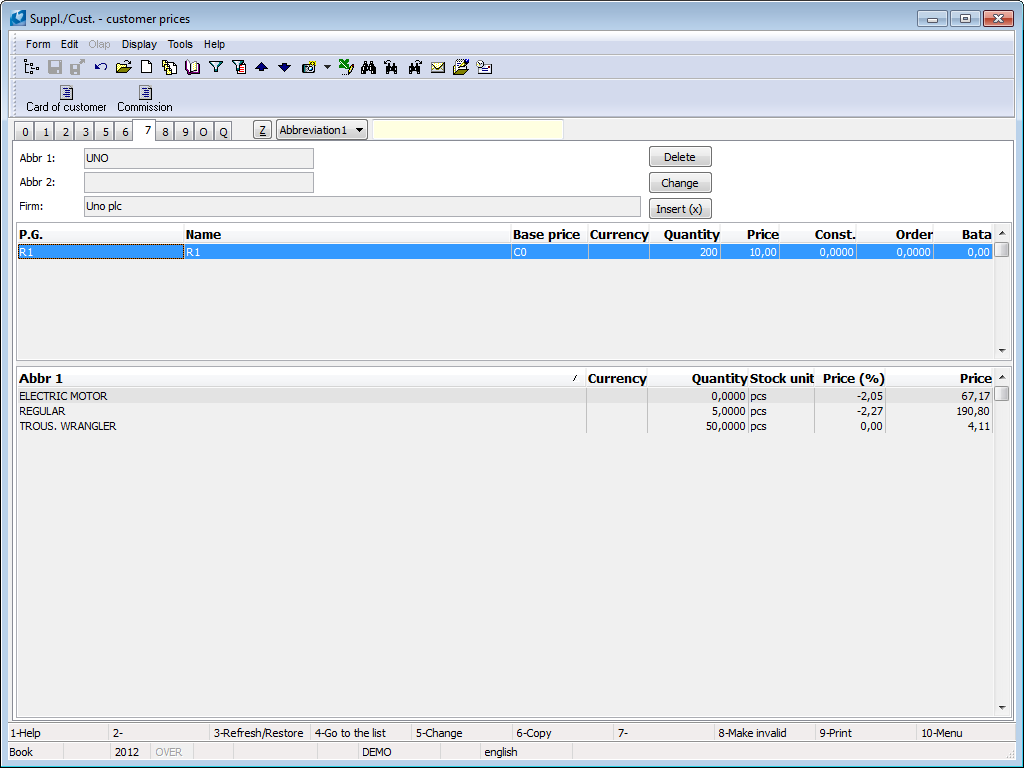Click the funnel with list icon
Image resolution: width=1024 pixels, height=768 pixels.
pyautogui.click(x=239, y=67)
